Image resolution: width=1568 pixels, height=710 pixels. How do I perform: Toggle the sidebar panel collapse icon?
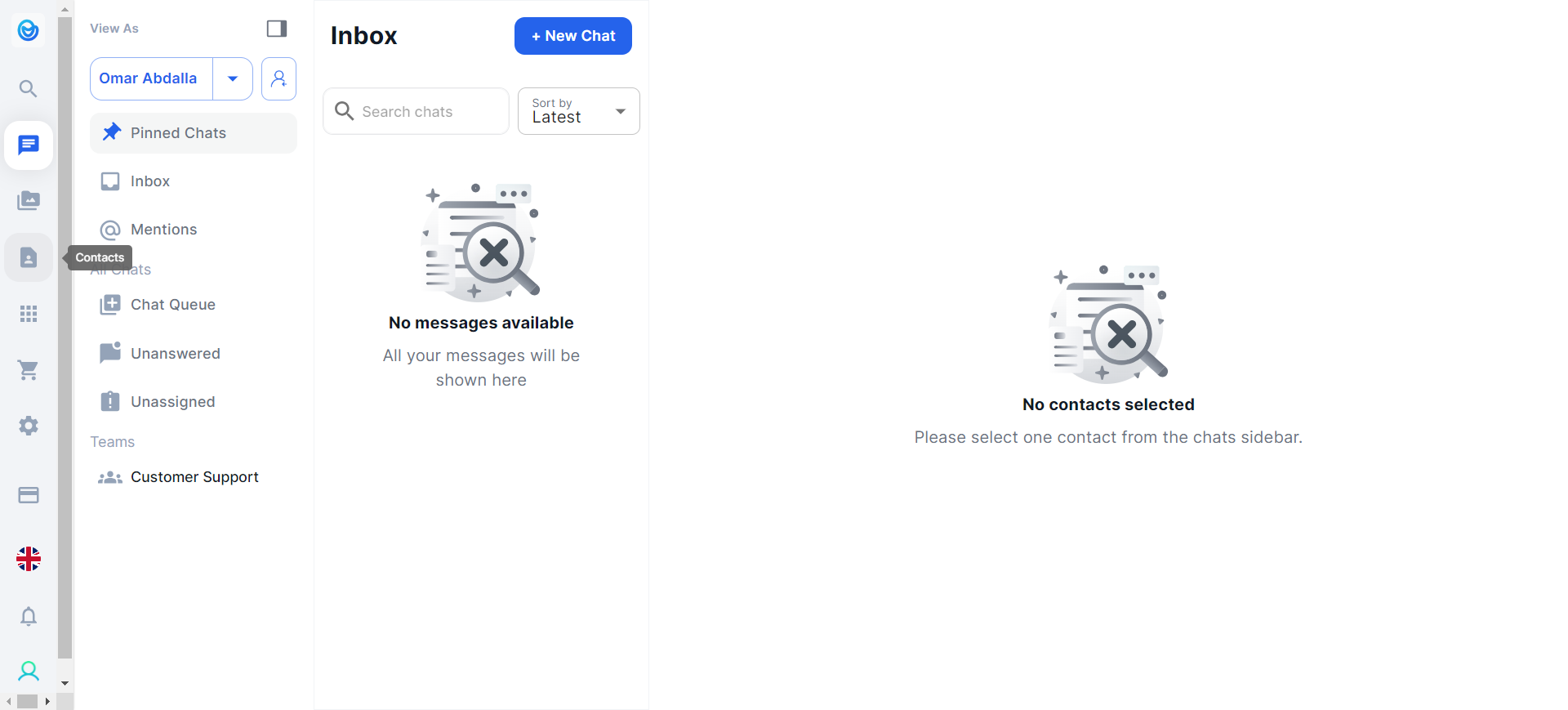(x=277, y=29)
